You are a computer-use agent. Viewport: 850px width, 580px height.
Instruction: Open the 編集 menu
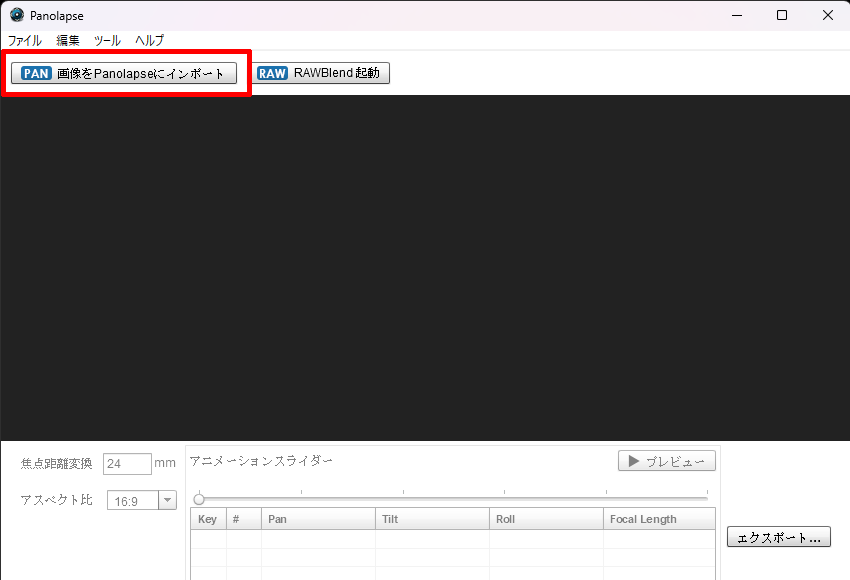click(x=68, y=41)
